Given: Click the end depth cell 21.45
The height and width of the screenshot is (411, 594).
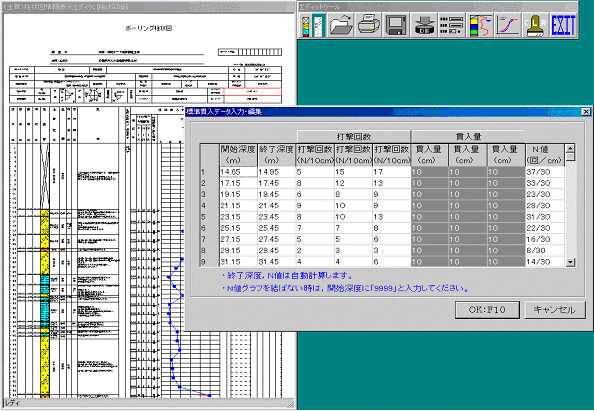Looking at the screenshot, I should point(277,206).
